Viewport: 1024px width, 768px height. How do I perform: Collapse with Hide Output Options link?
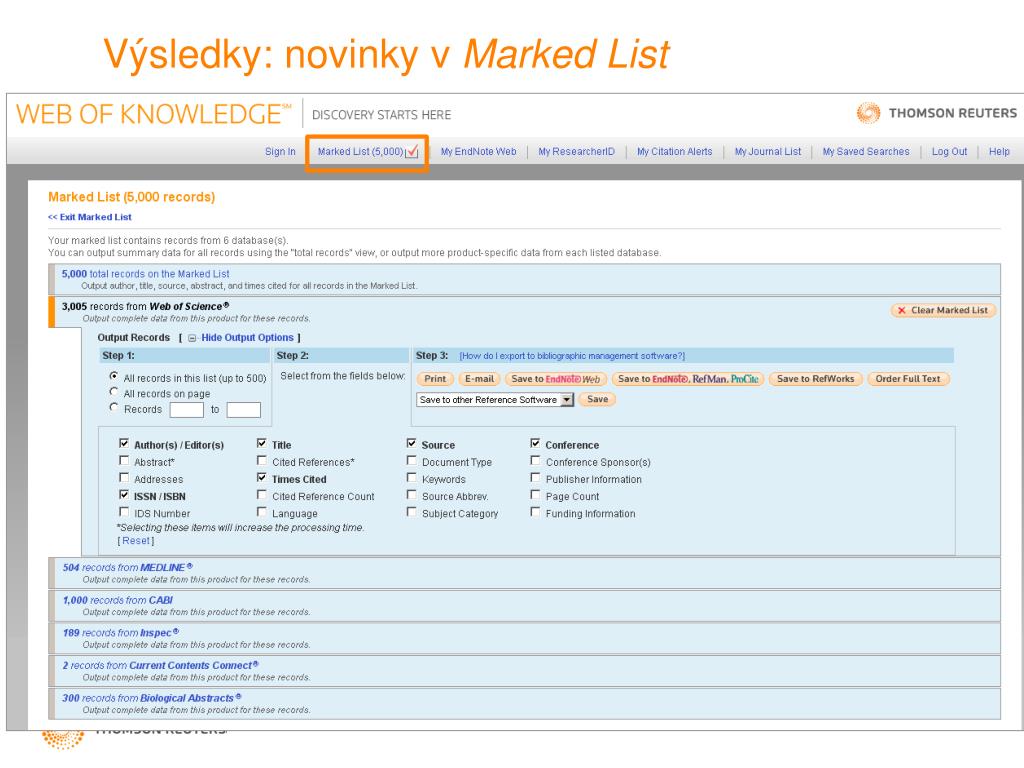248,338
